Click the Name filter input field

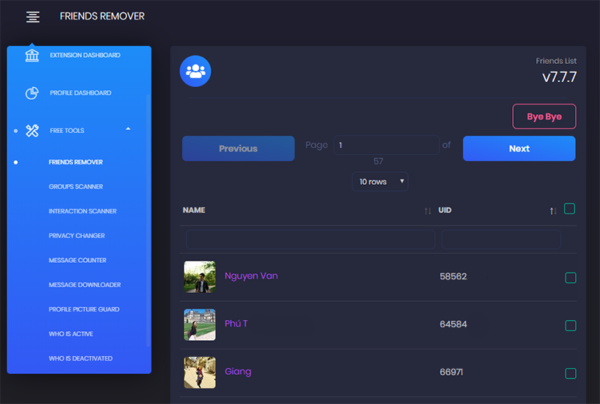click(x=309, y=239)
